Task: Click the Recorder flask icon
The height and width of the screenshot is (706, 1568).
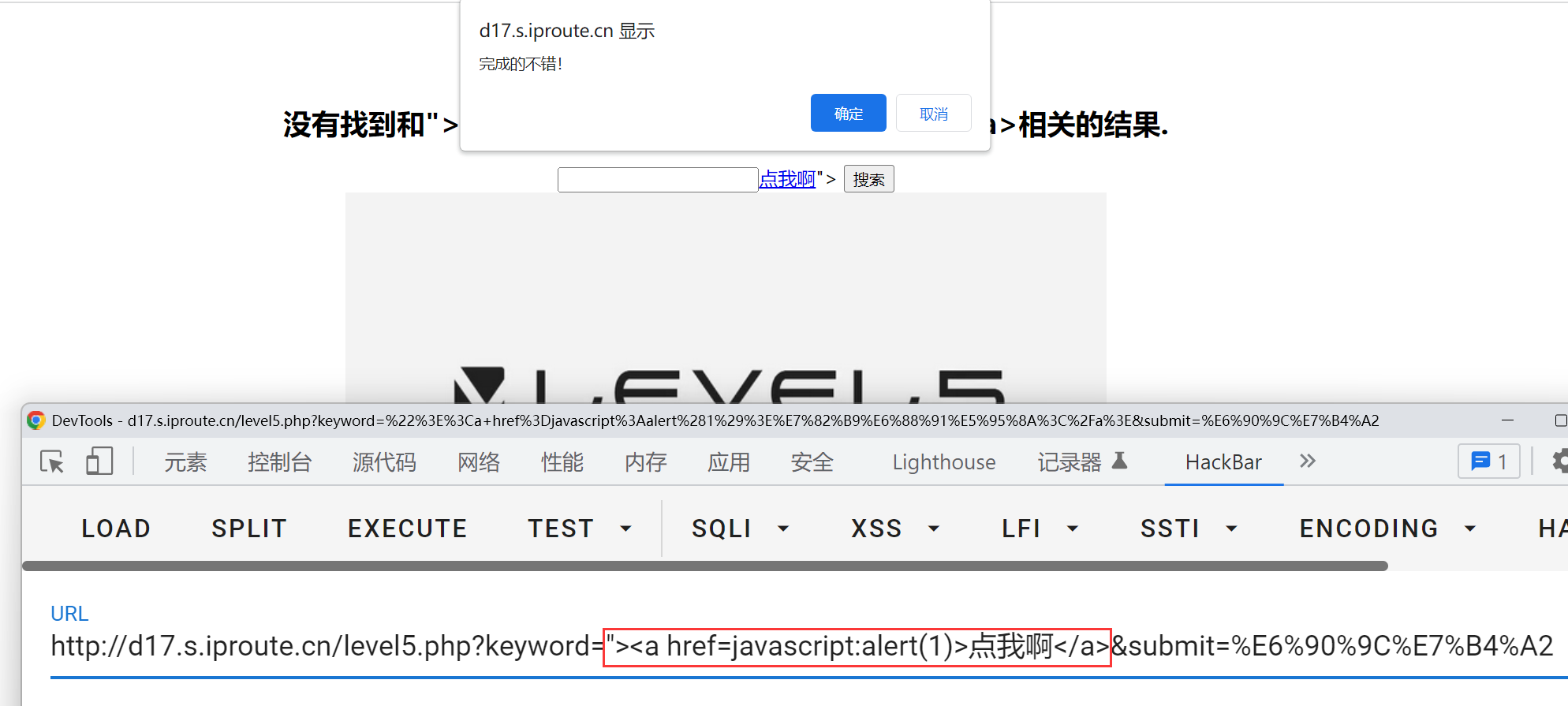Action: pyautogui.click(x=1120, y=461)
